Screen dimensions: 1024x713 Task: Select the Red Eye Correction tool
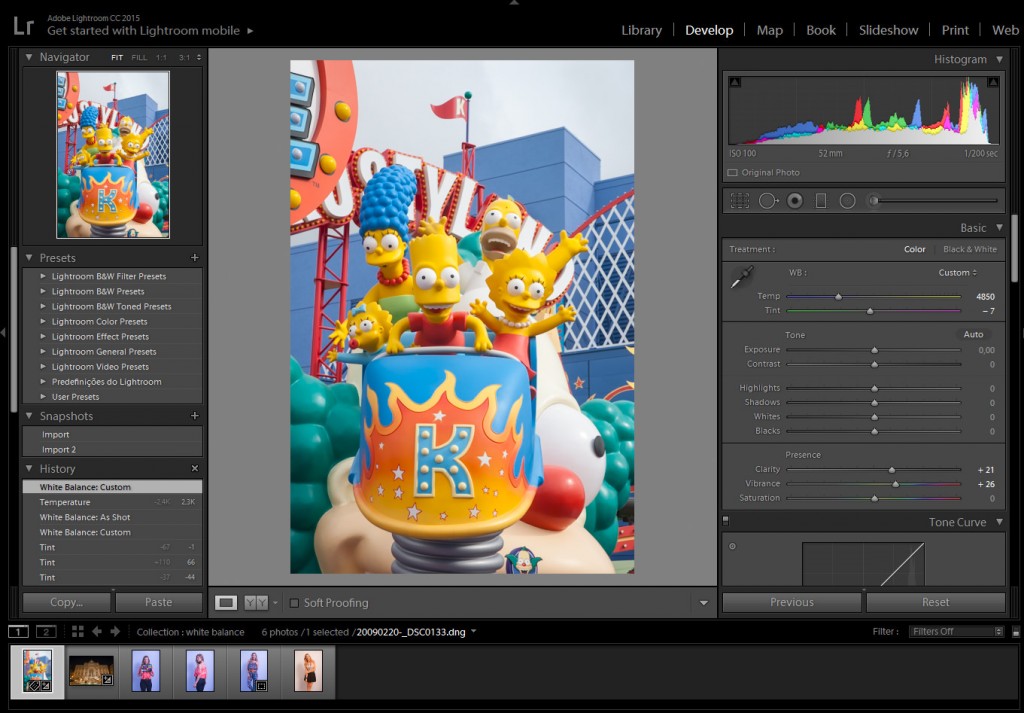(795, 200)
